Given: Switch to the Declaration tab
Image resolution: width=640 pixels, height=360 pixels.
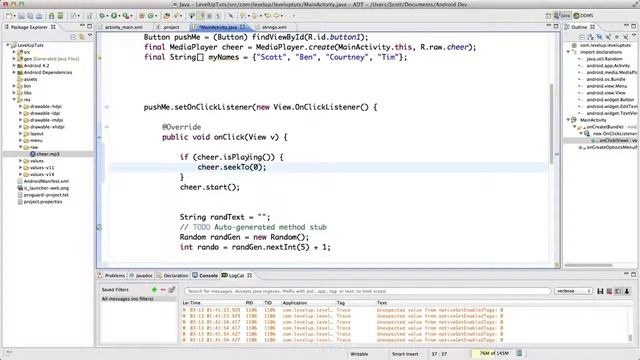Looking at the screenshot, I should (172, 276).
